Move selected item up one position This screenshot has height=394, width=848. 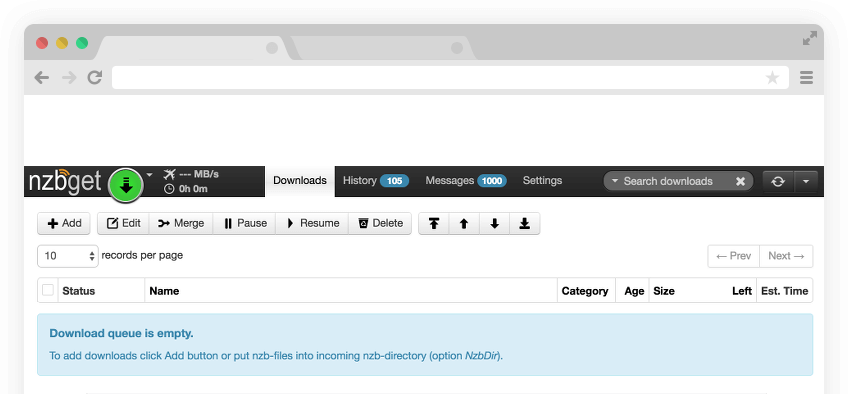pos(464,224)
